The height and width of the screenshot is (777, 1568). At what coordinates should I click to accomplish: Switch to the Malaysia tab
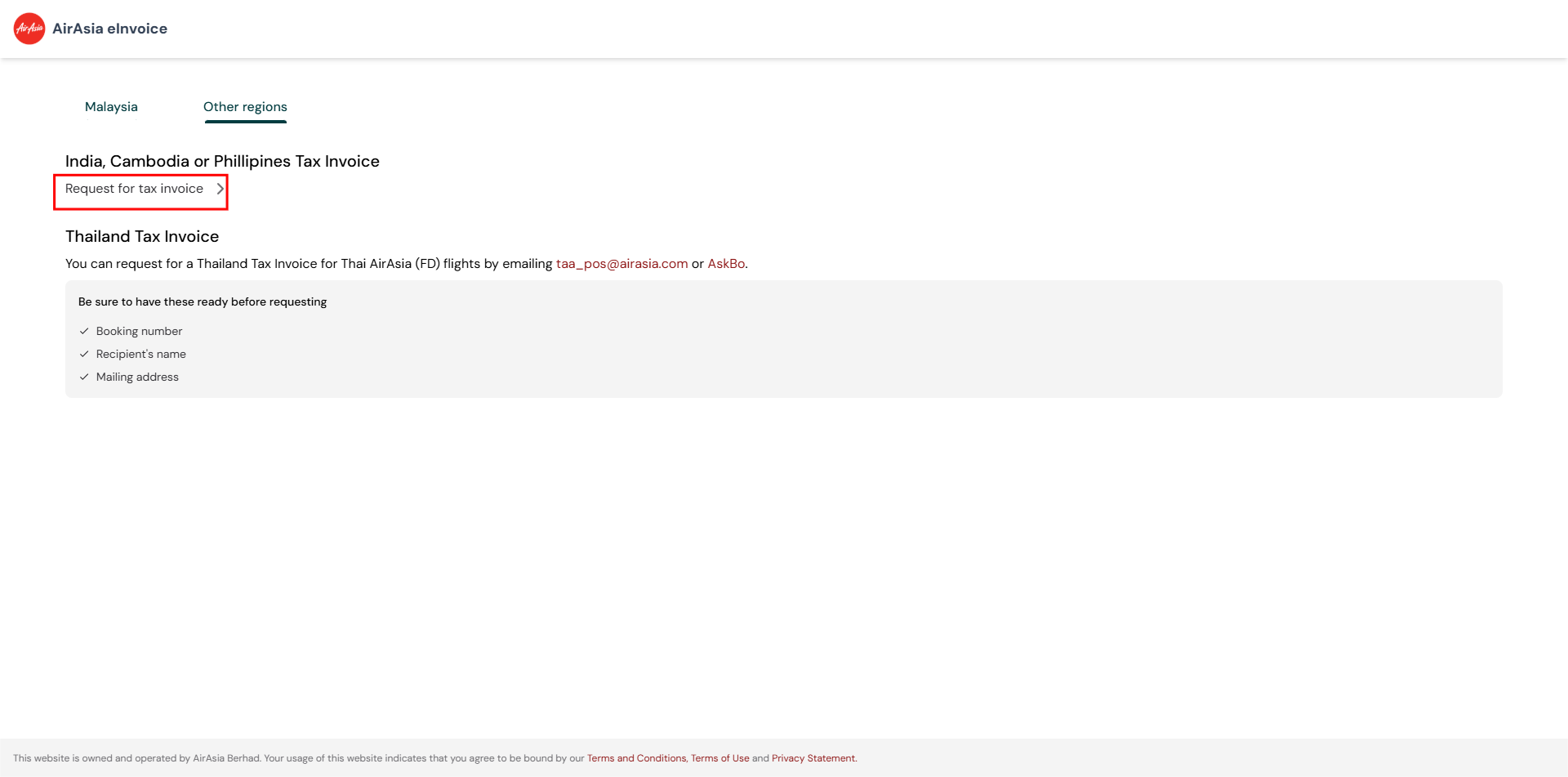click(x=111, y=107)
